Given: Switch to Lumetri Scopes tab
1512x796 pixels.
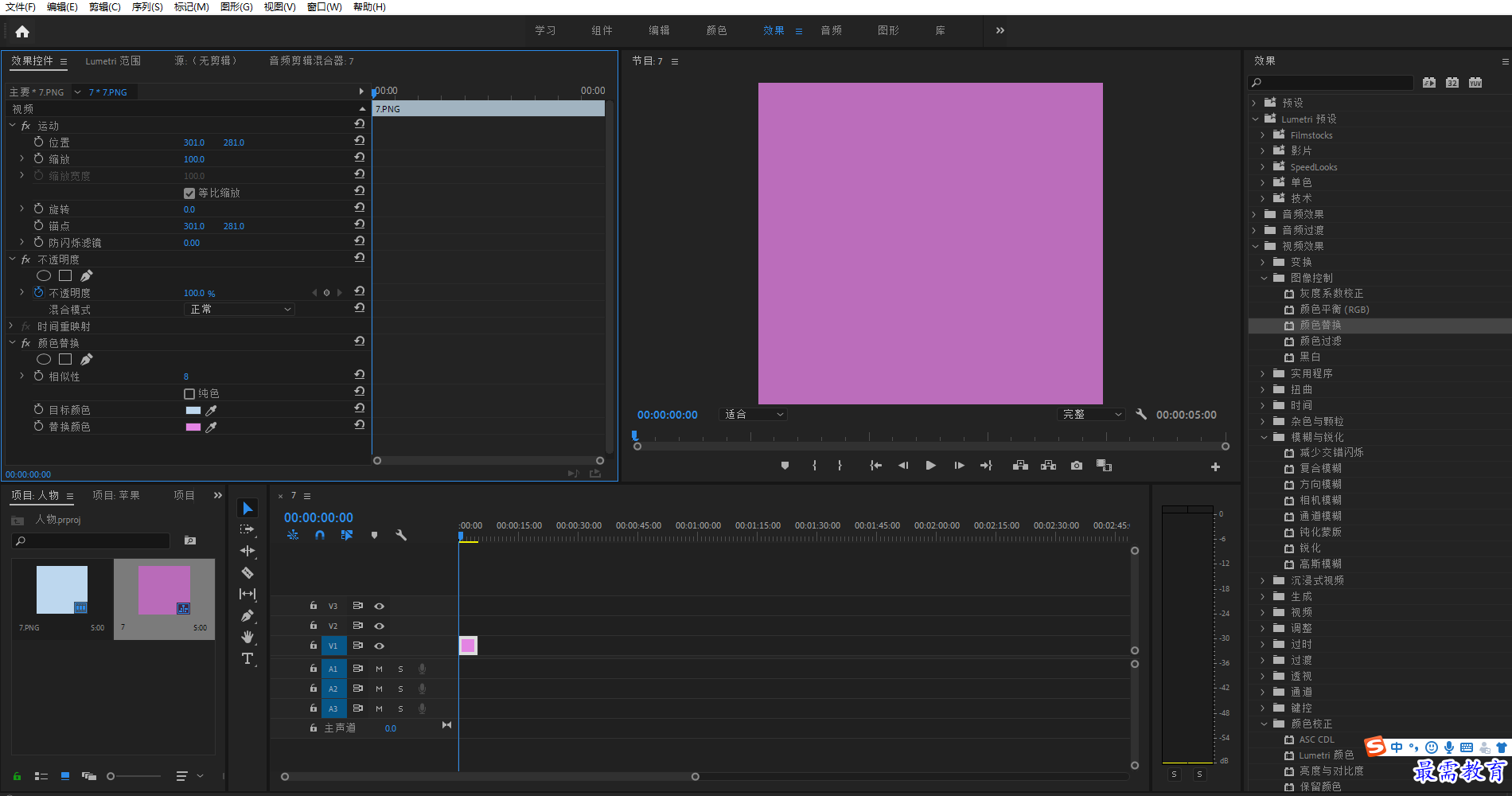Looking at the screenshot, I should coord(113,60).
